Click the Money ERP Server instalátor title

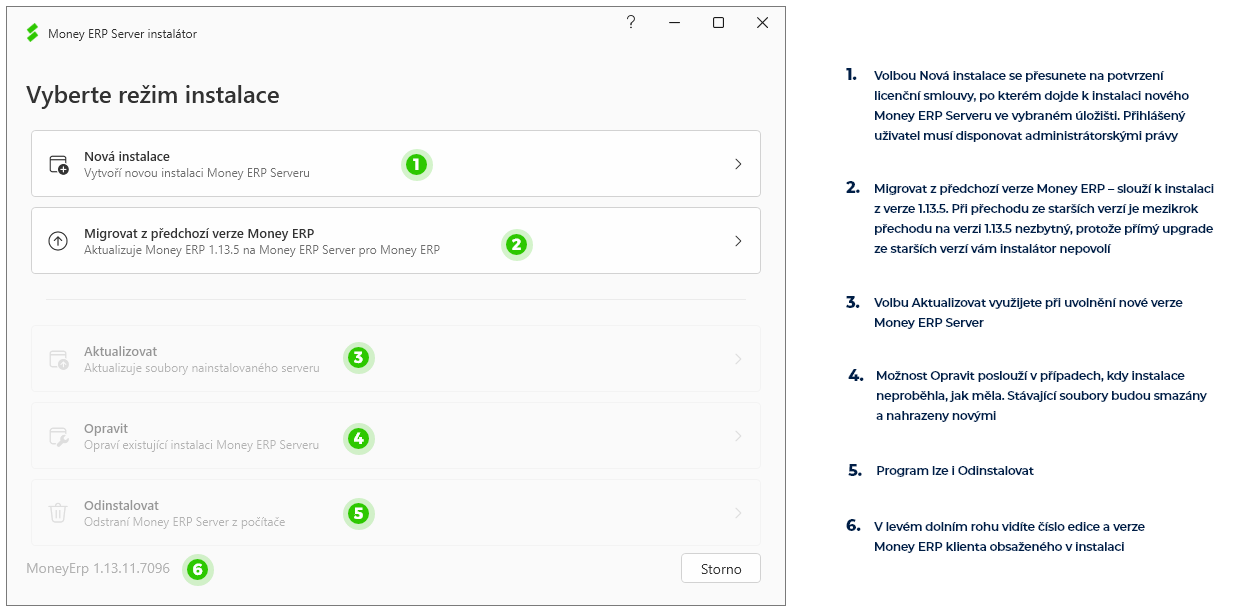click(x=122, y=34)
